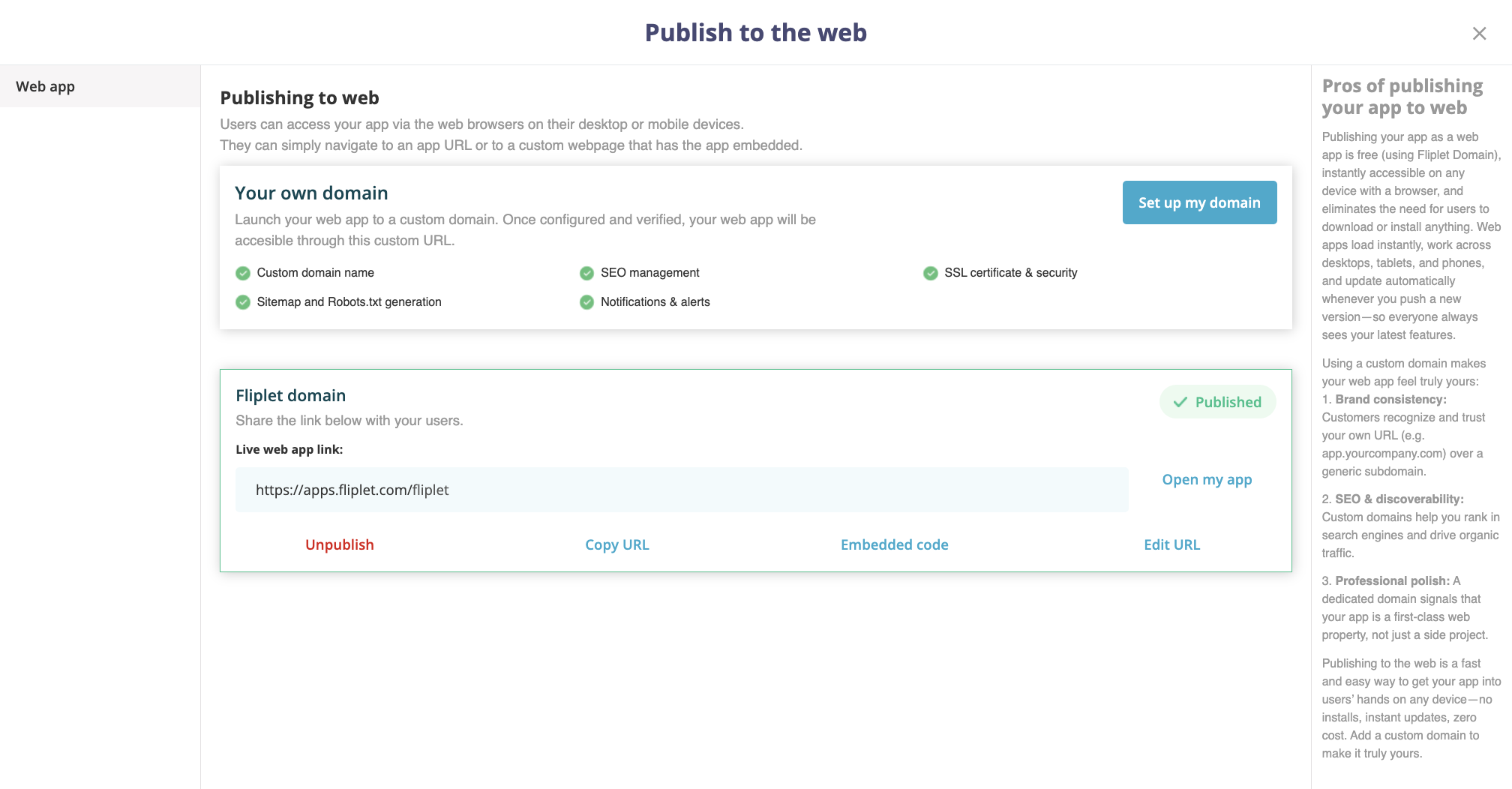Click the checkmark icon beside SSL certificate & security
Viewport: 1512px width, 789px height.
coord(931,273)
